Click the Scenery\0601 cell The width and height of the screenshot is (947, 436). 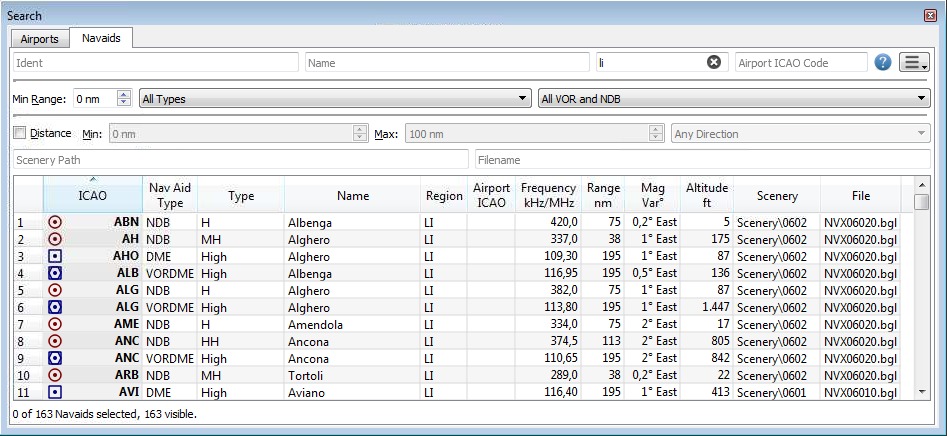click(x=777, y=392)
